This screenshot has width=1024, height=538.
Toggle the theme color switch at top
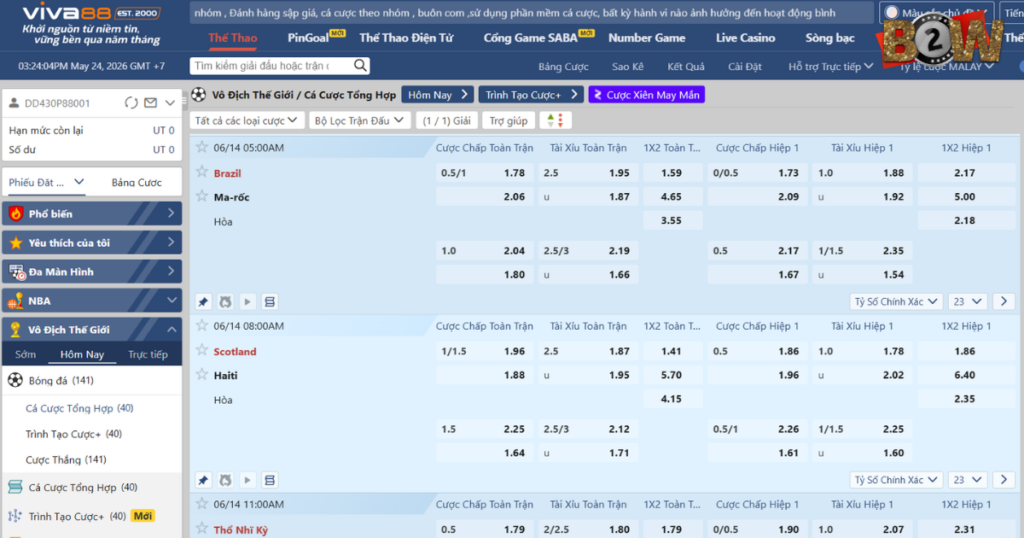point(891,12)
